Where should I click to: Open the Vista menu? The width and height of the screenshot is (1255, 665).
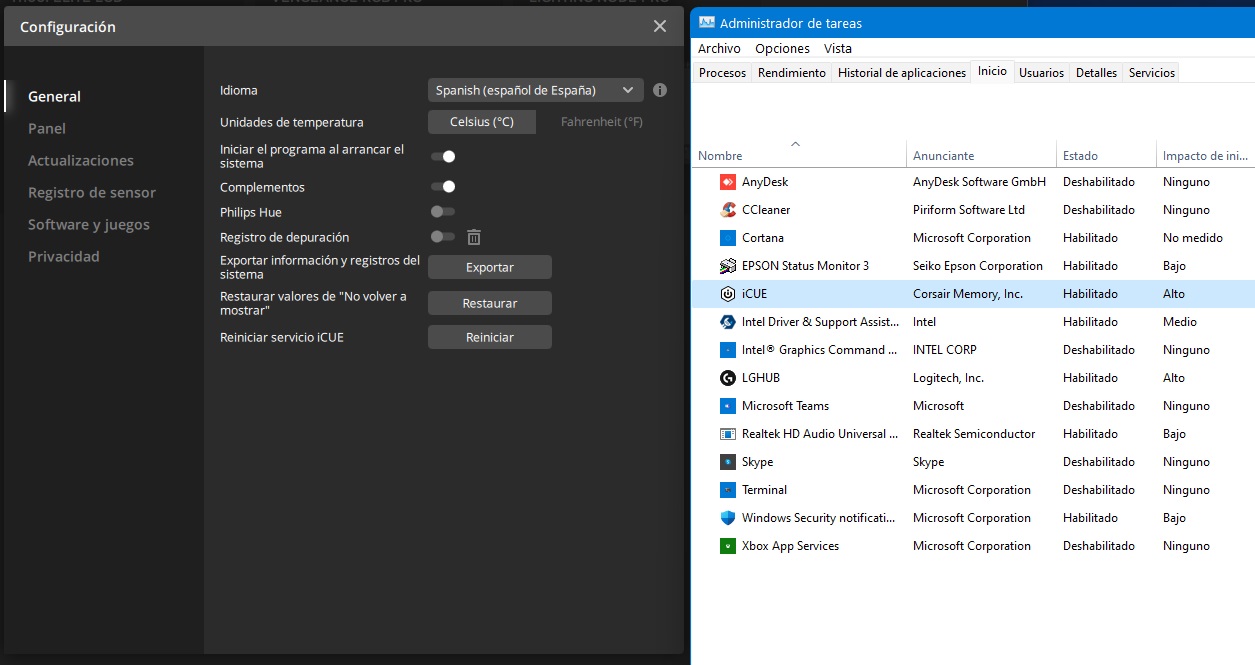(838, 48)
